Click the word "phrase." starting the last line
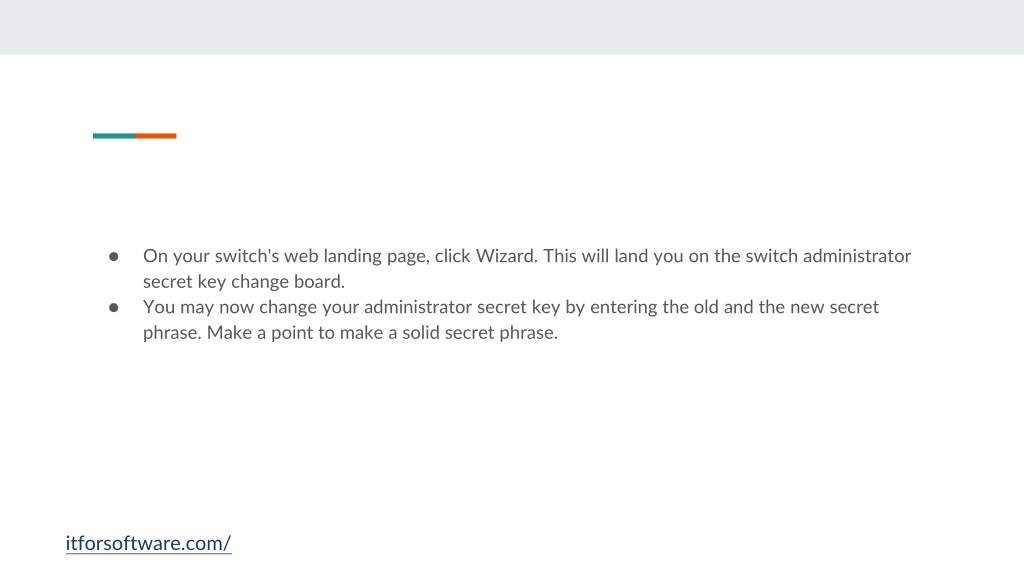The height and width of the screenshot is (576, 1024). pos(172,332)
